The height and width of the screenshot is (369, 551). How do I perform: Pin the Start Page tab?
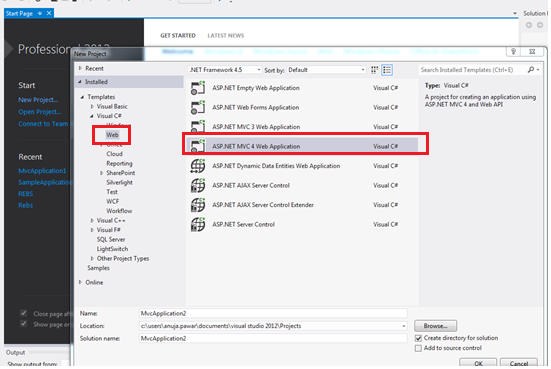point(40,13)
